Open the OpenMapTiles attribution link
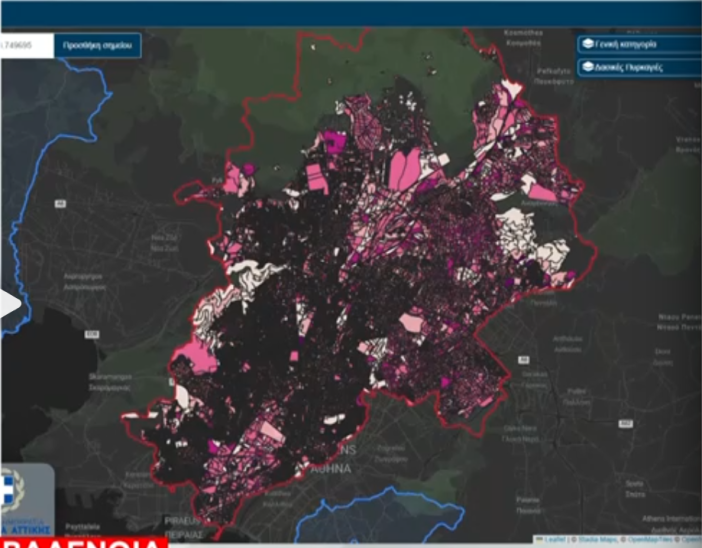 [650, 539]
